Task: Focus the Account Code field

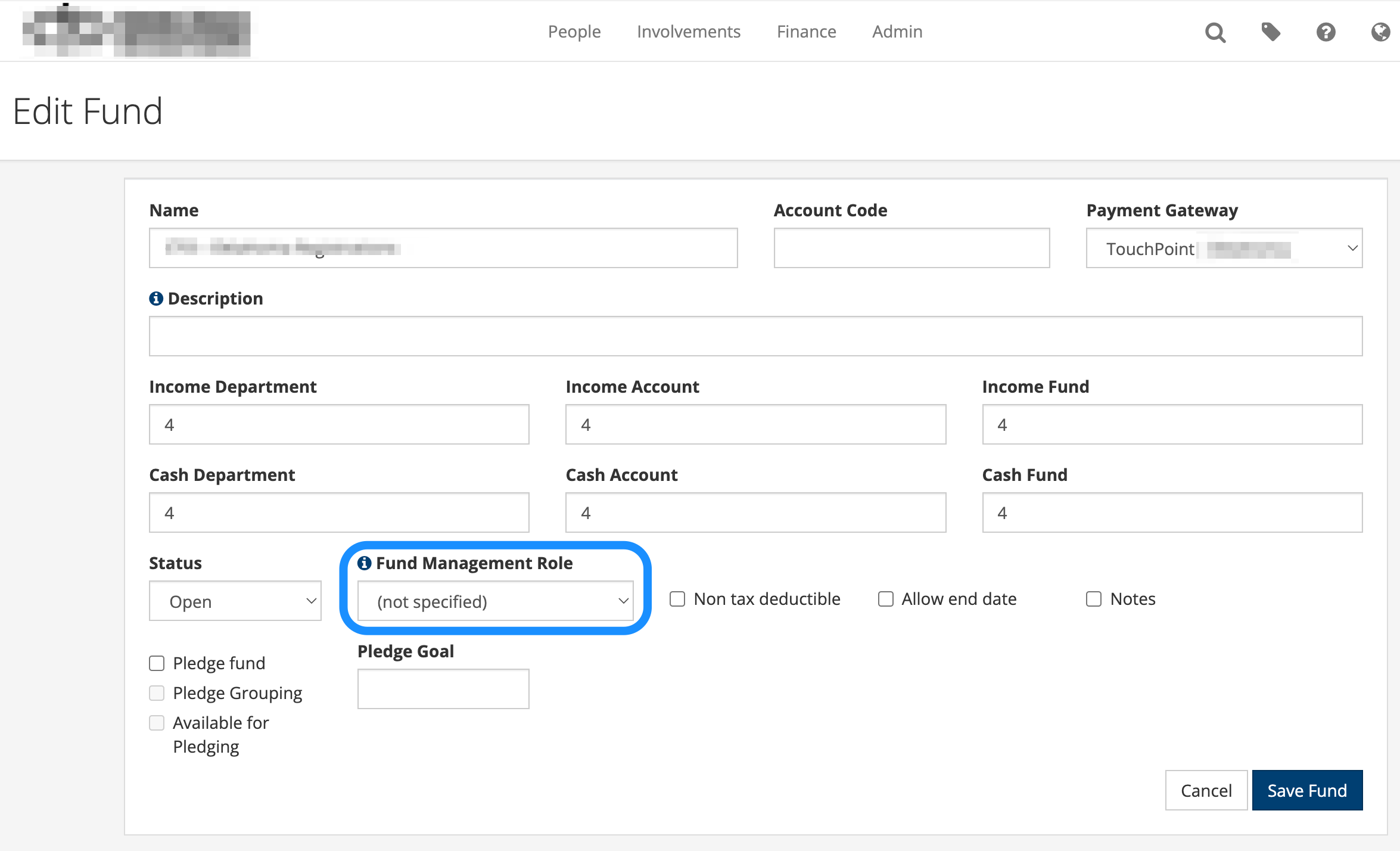Action: tap(911, 248)
